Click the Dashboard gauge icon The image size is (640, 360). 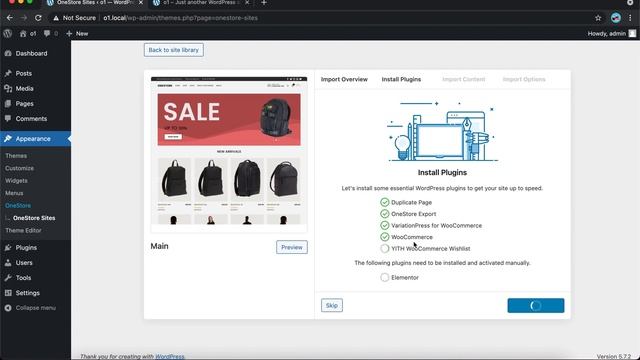coord(8,53)
